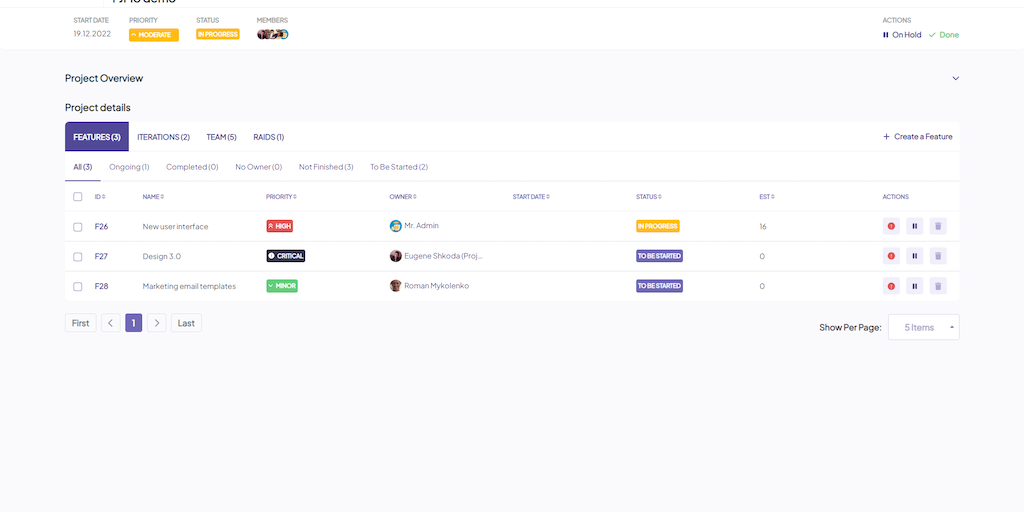Switch to the TEAM (5) tab
Image resolution: width=1024 pixels, height=512 pixels.
point(221,137)
